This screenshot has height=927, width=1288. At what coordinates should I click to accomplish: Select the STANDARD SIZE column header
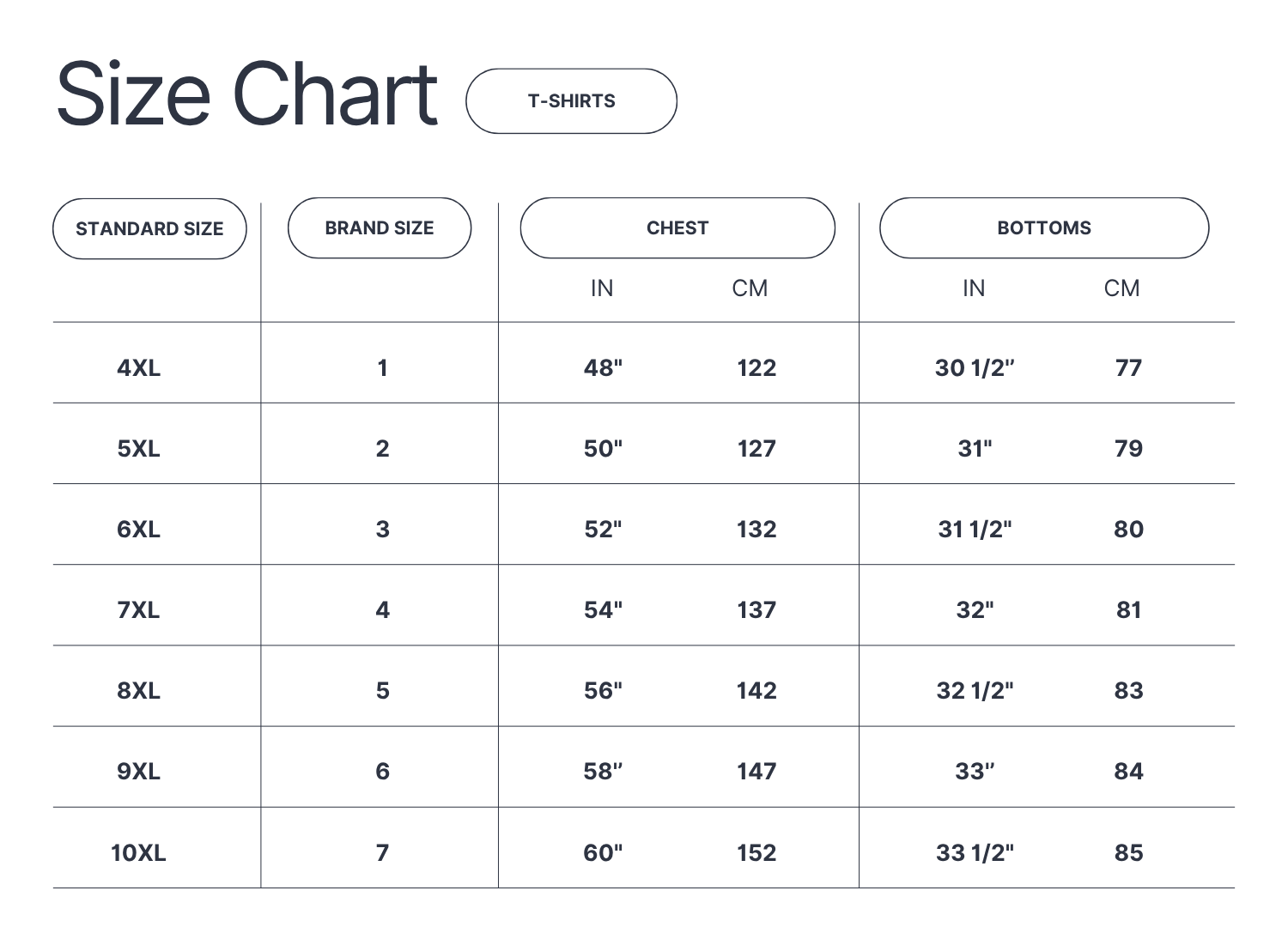[149, 228]
